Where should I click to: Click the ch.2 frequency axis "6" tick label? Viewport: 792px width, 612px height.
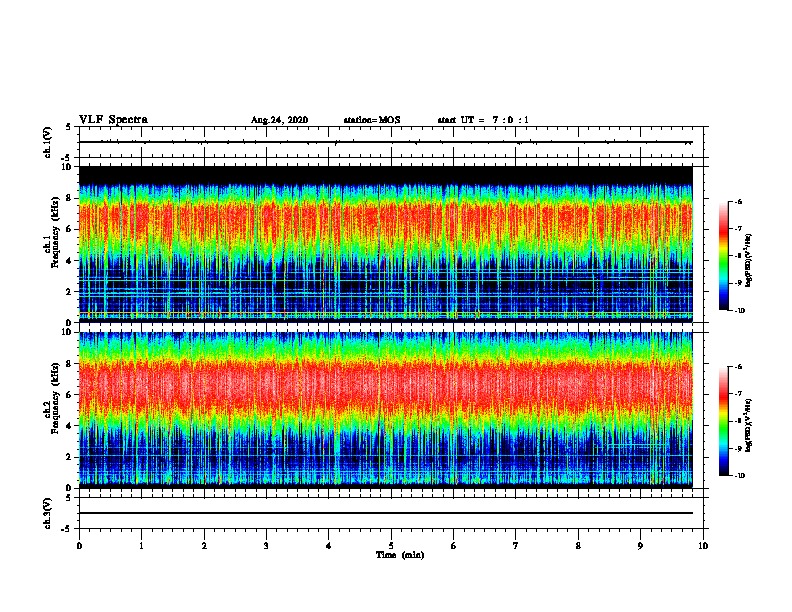(x=70, y=395)
